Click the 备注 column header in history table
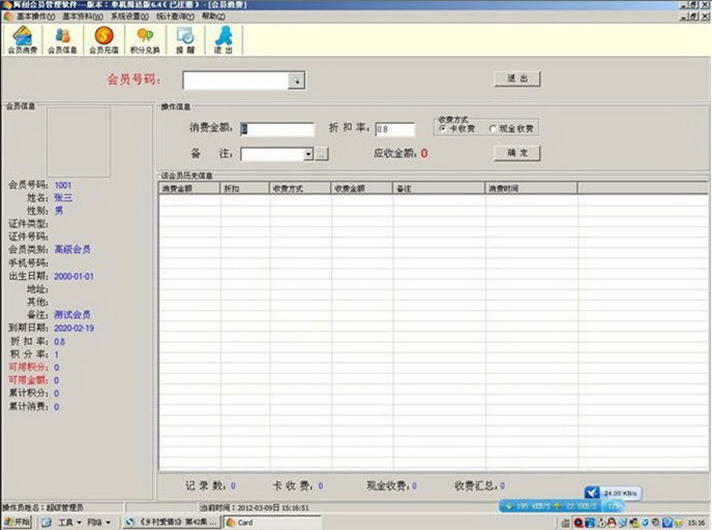 (439, 188)
